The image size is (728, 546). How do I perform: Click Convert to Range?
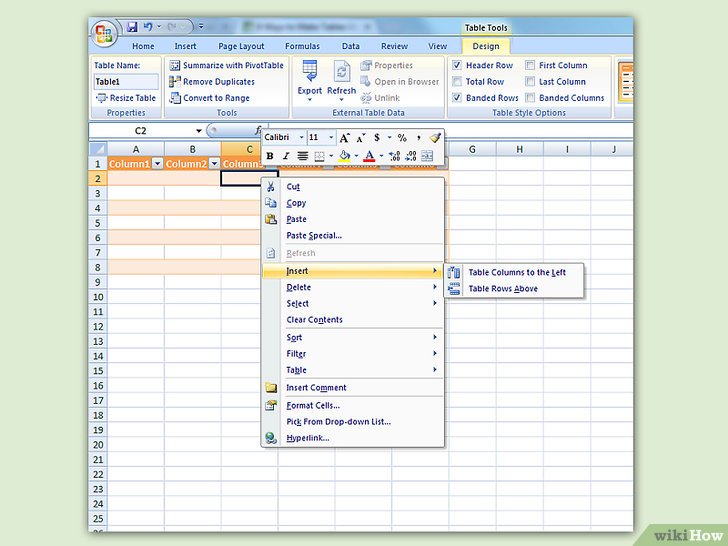point(210,98)
